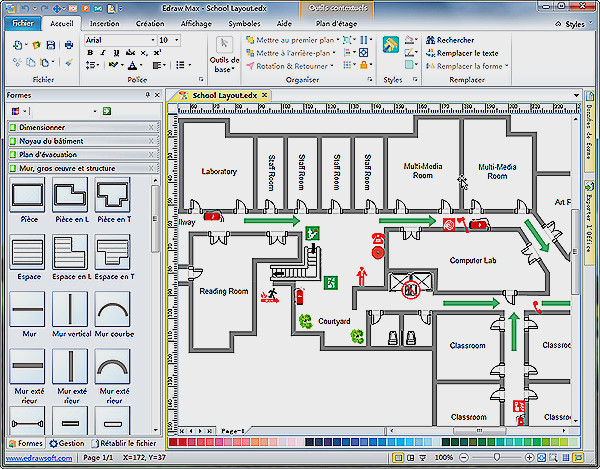The width and height of the screenshot is (600, 469).
Task: Select the red fire extinguisher symbol in Courtyard
Action: click(300, 296)
